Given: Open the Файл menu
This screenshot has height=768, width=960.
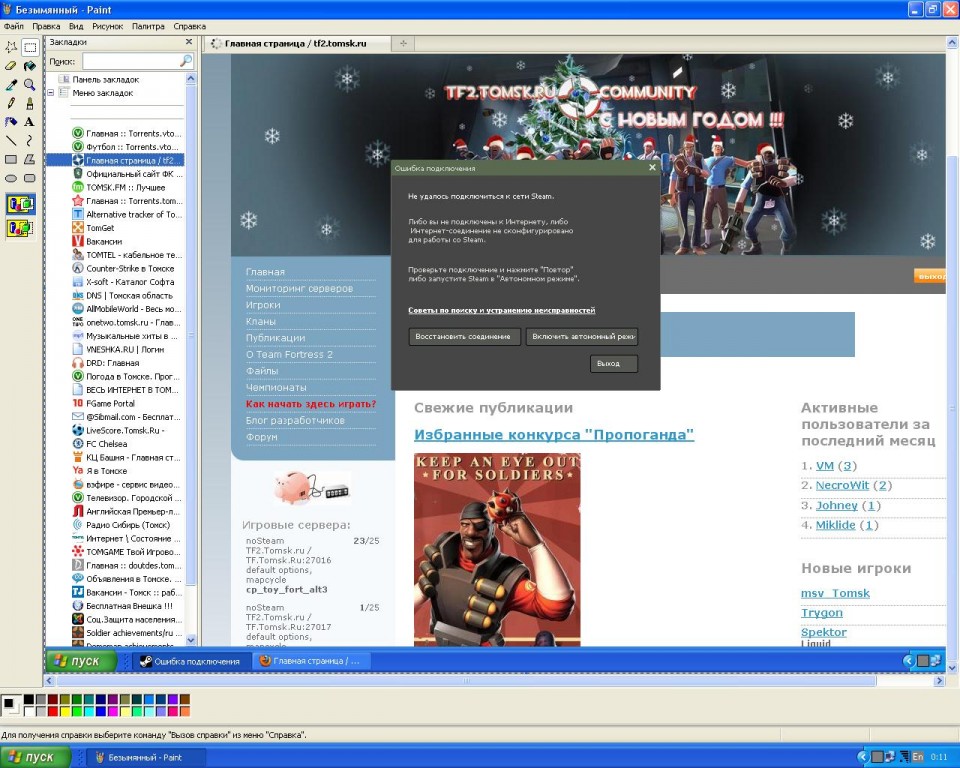Looking at the screenshot, I should point(13,26).
